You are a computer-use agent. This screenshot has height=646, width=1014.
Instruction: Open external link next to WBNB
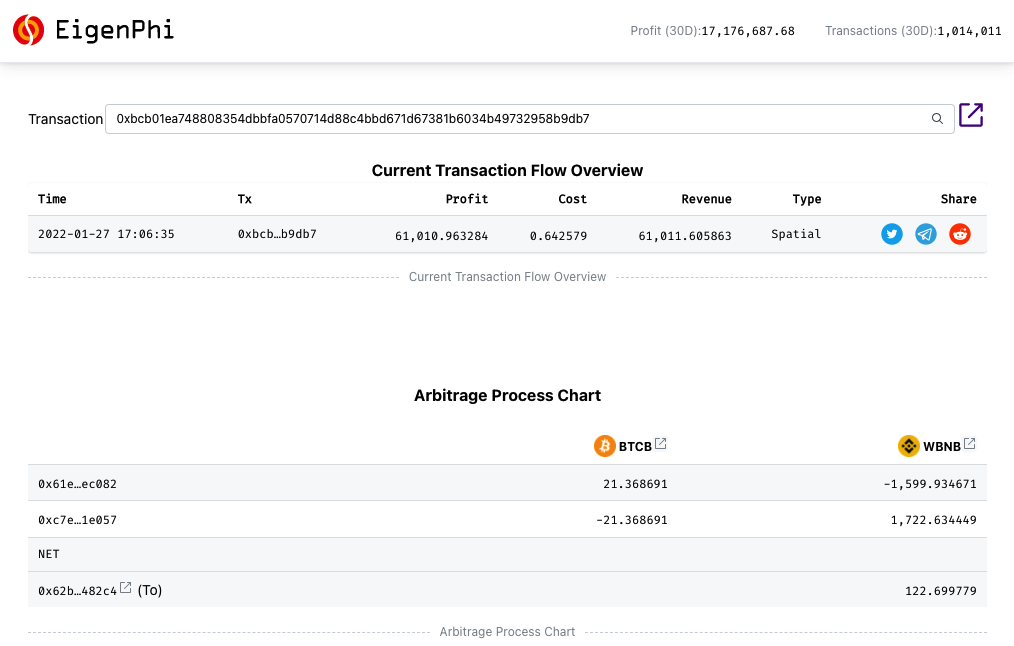pos(968,443)
